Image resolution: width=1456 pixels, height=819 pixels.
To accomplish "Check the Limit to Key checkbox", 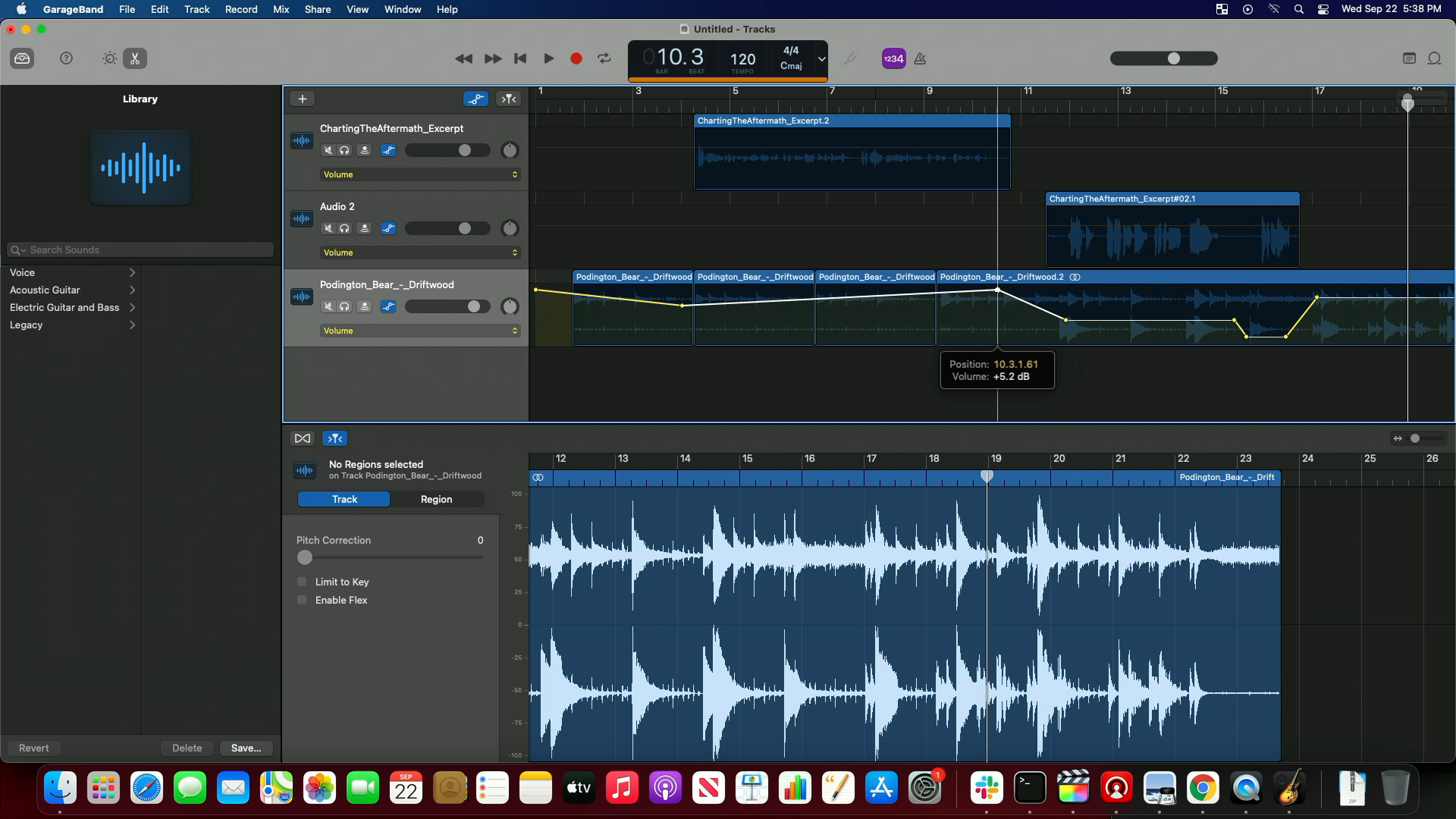I will pyautogui.click(x=302, y=582).
